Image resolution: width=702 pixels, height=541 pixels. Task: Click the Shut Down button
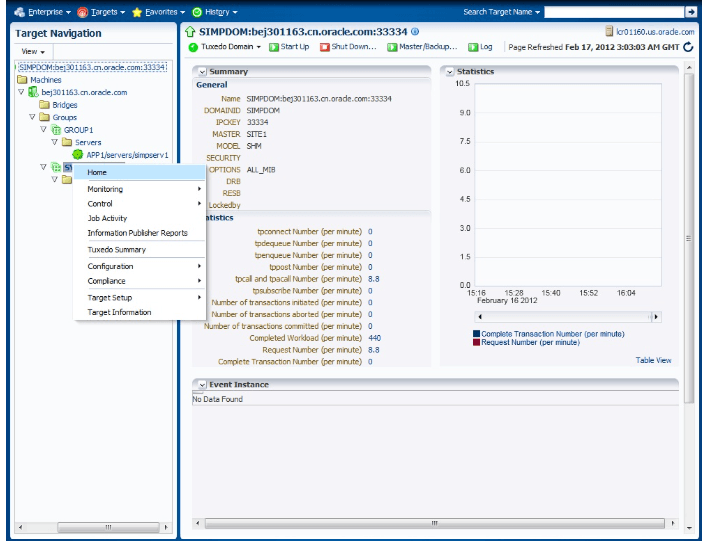(x=348, y=47)
